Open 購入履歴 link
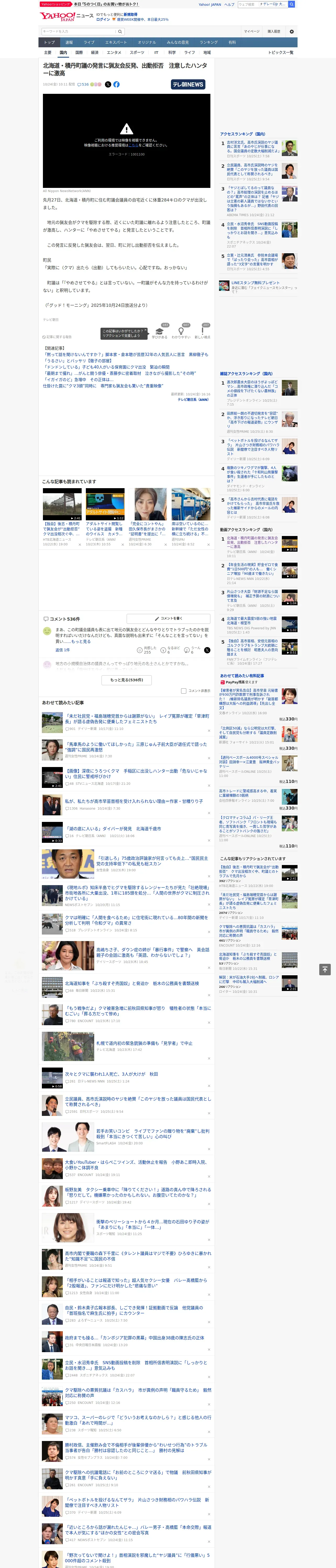 point(274,32)
